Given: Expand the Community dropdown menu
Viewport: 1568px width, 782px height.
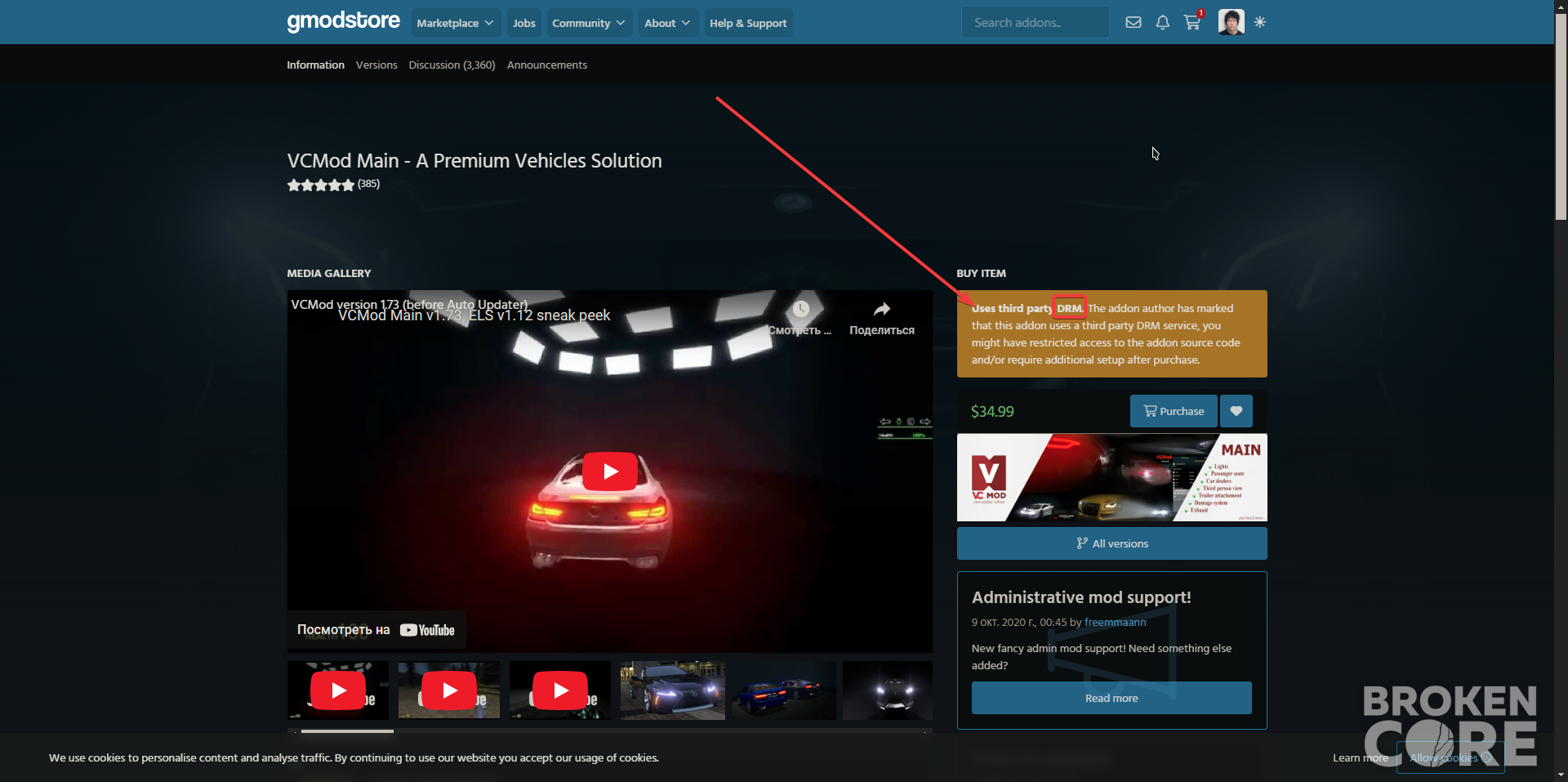Looking at the screenshot, I should pyautogui.click(x=588, y=23).
